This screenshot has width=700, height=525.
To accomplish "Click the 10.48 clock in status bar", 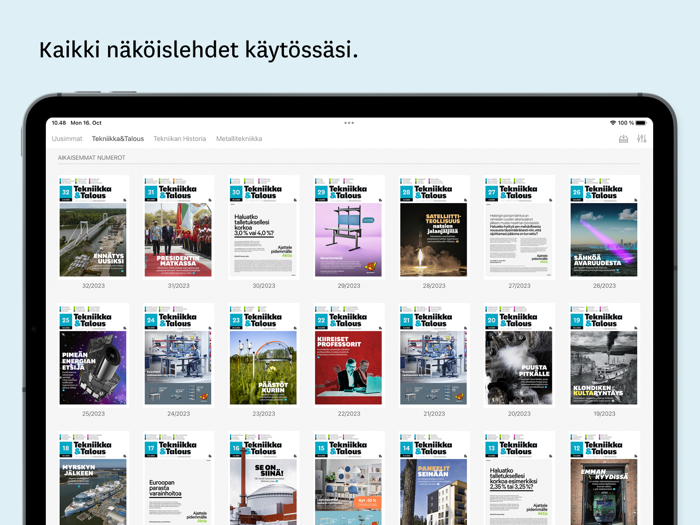I will click(x=59, y=123).
